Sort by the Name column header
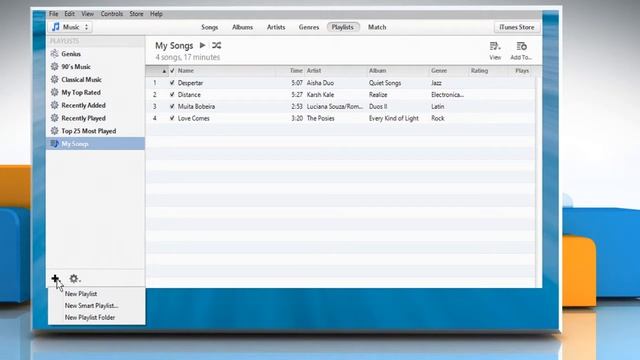The height and width of the screenshot is (360, 640). point(186,71)
